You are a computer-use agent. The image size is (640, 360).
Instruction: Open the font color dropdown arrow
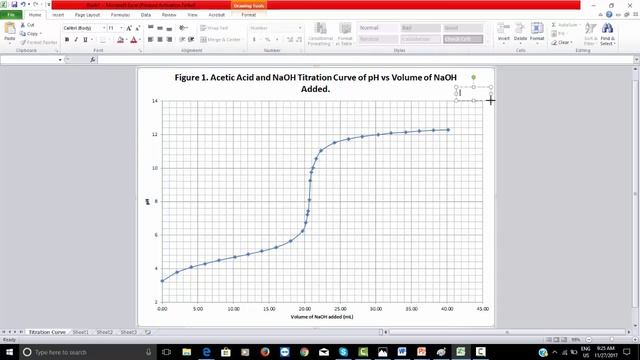[x=139, y=40]
